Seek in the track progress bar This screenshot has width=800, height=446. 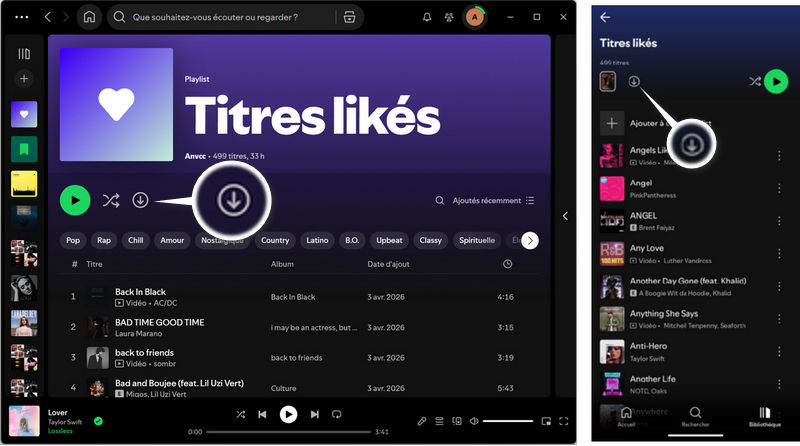288,432
